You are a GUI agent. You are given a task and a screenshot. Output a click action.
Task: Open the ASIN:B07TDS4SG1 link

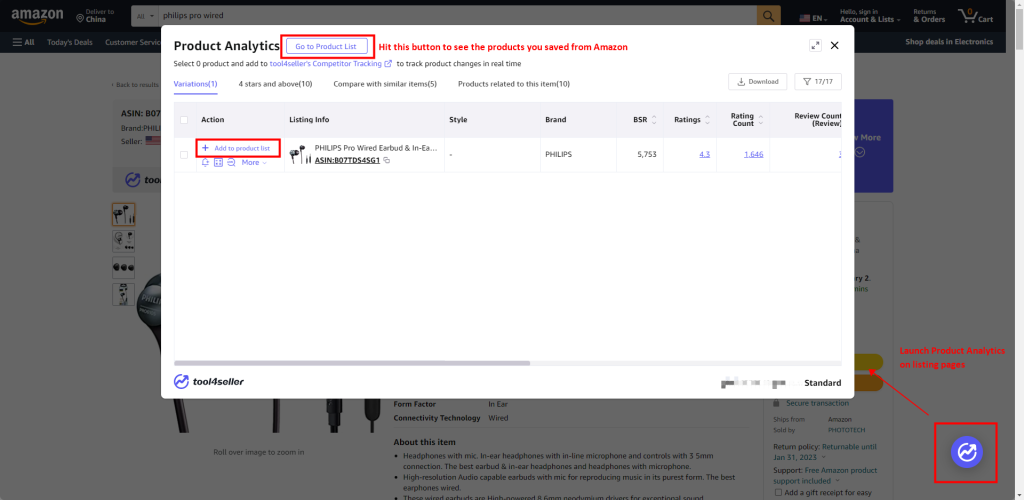click(347, 160)
